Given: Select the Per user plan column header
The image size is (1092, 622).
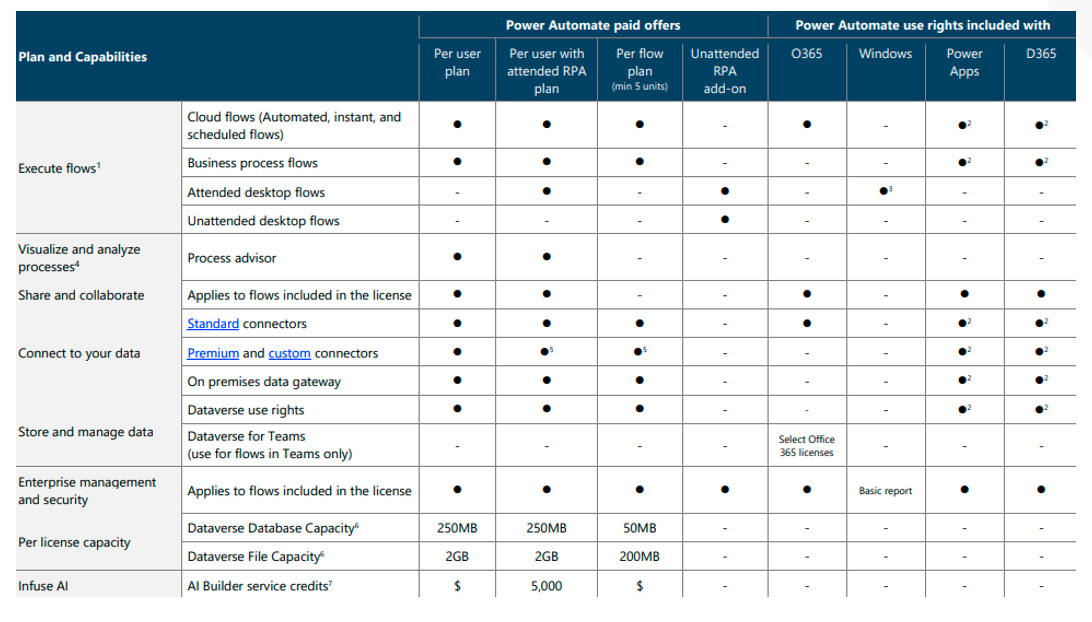Looking at the screenshot, I should click(x=457, y=62).
